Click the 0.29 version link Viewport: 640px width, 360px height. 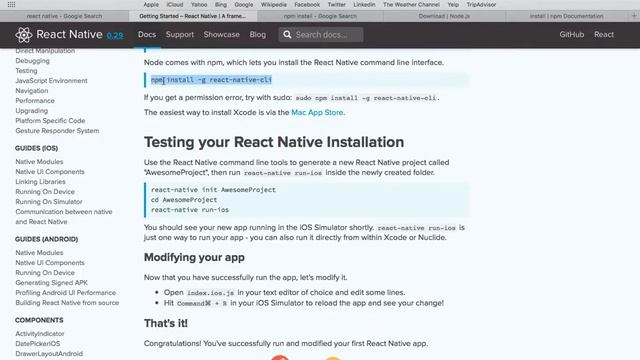(115, 36)
